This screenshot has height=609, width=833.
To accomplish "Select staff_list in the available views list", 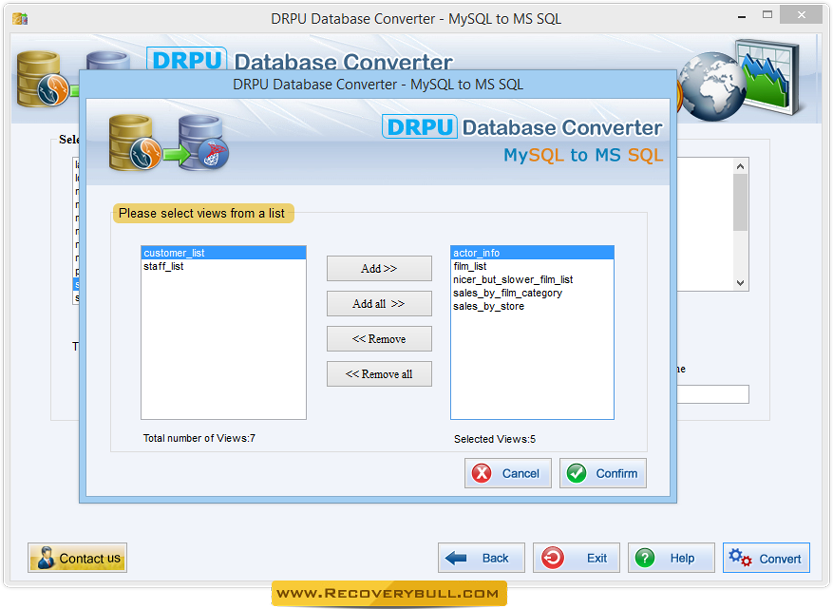I will tap(224, 266).
